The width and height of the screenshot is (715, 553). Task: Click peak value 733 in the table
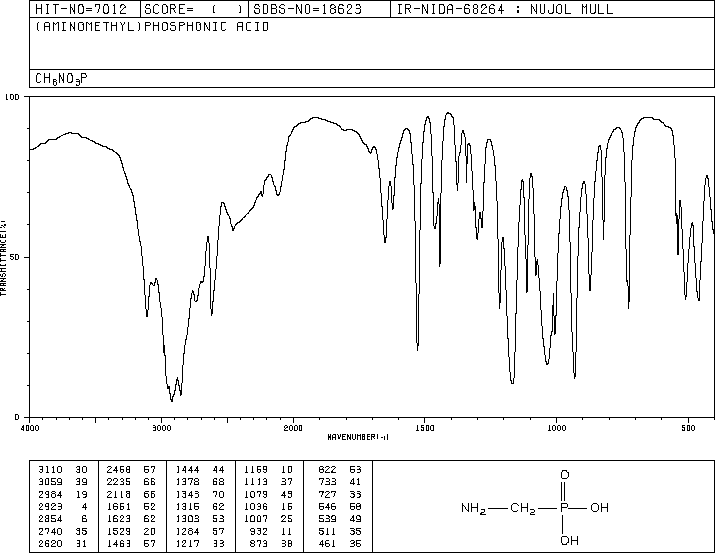[327, 482]
